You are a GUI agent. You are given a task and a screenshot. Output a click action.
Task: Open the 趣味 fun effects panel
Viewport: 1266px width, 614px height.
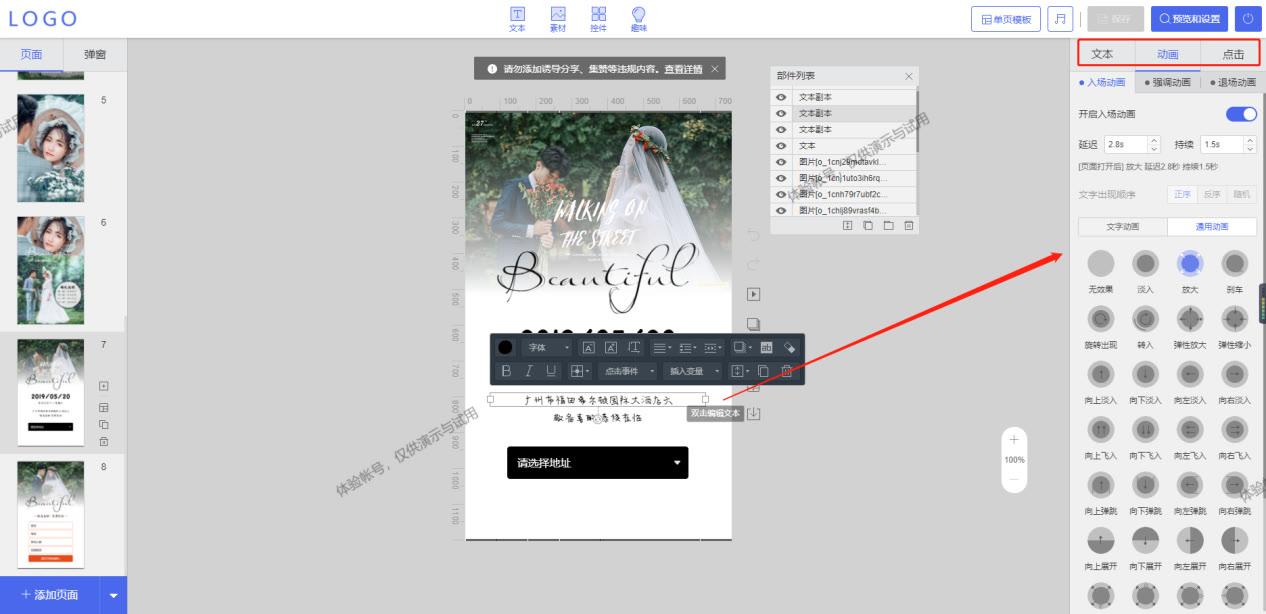click(637, 18)
